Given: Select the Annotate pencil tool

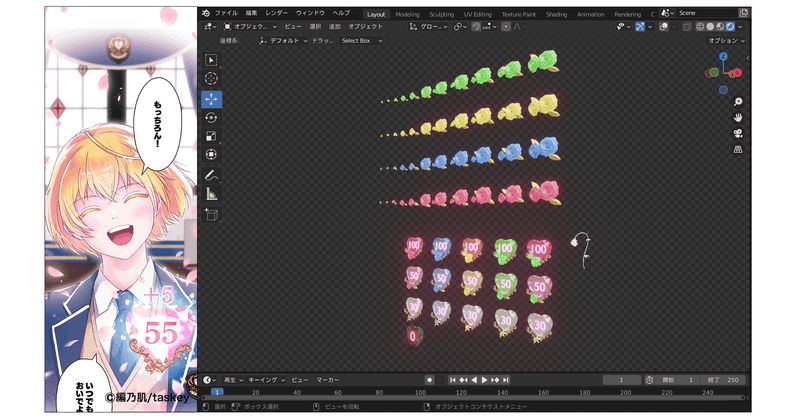Looking at the screenshot, I should pos(211,176).
